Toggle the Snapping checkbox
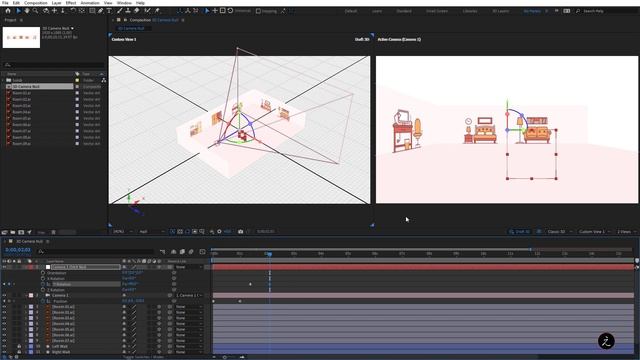 pyautogui.click(x=258, y=11)
